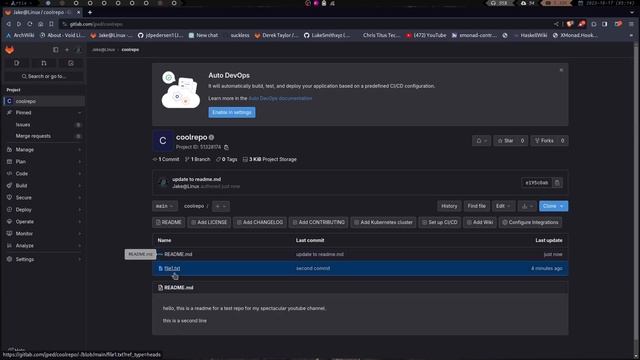Expand the Plan sidebar section
640x360 pixels.
point(44,162)
